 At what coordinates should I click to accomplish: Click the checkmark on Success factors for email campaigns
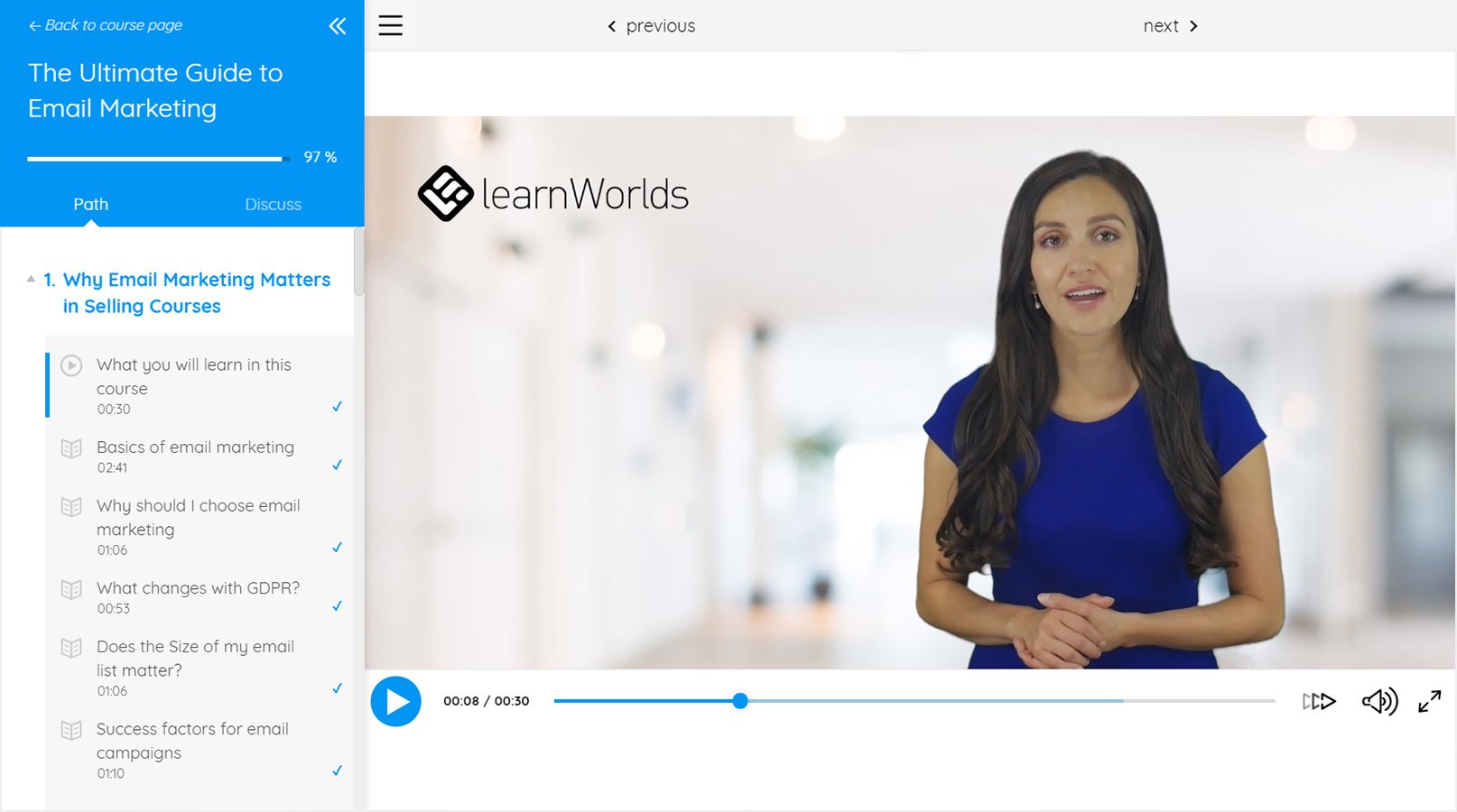point(337,772)
